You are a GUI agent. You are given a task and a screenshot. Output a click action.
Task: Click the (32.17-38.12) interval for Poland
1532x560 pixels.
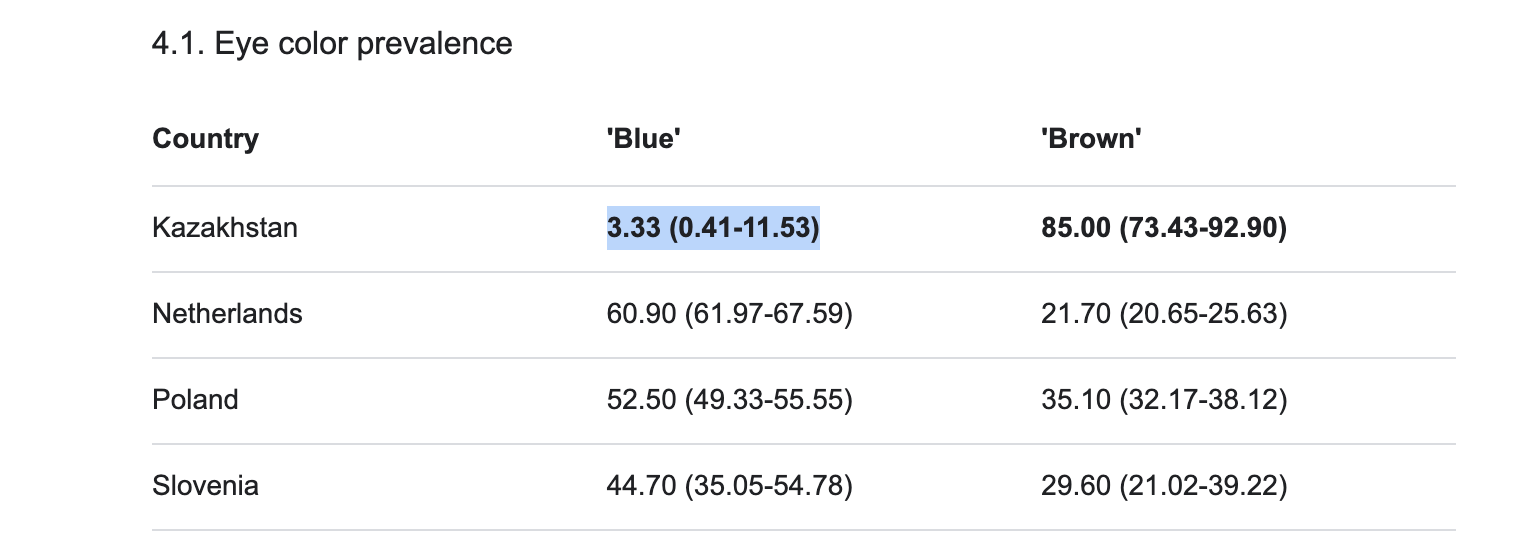(x=1203, y=400)
